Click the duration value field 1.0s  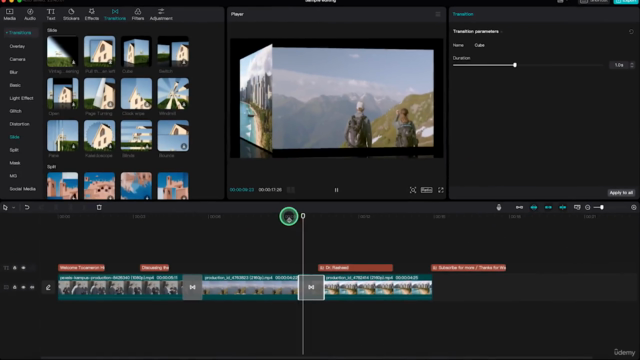pyautogui.click(x=619, y=65)
